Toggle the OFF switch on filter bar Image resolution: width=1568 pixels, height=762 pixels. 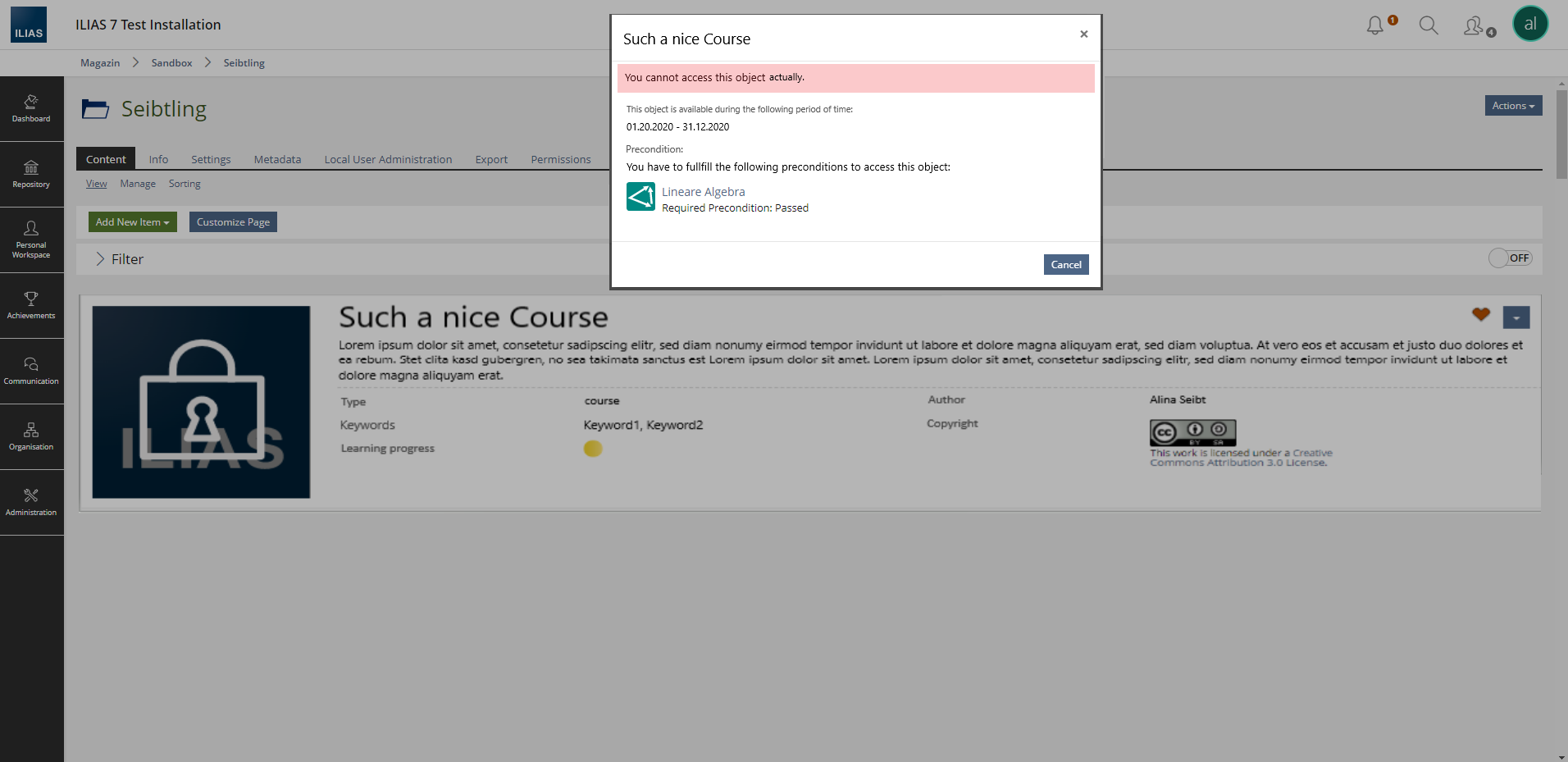click(1510, 258)
